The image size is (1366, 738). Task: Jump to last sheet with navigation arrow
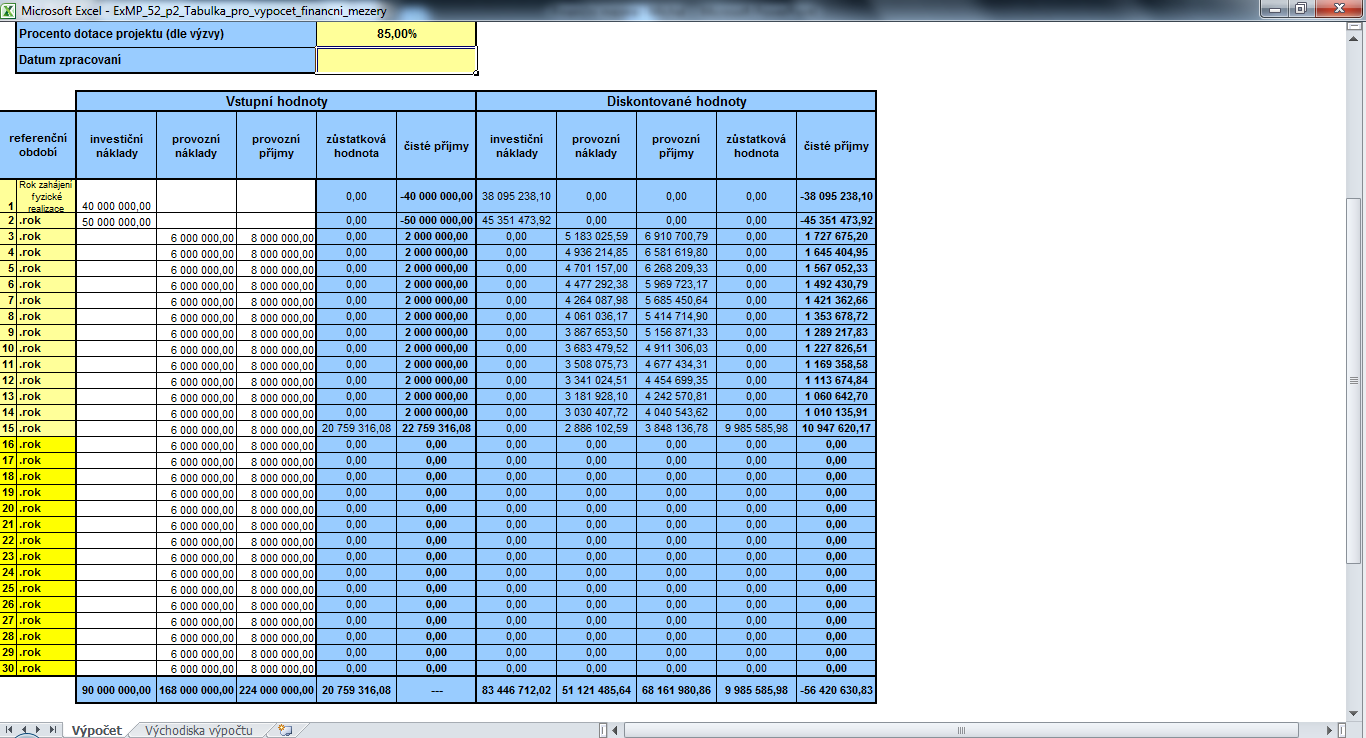(53, 730)
